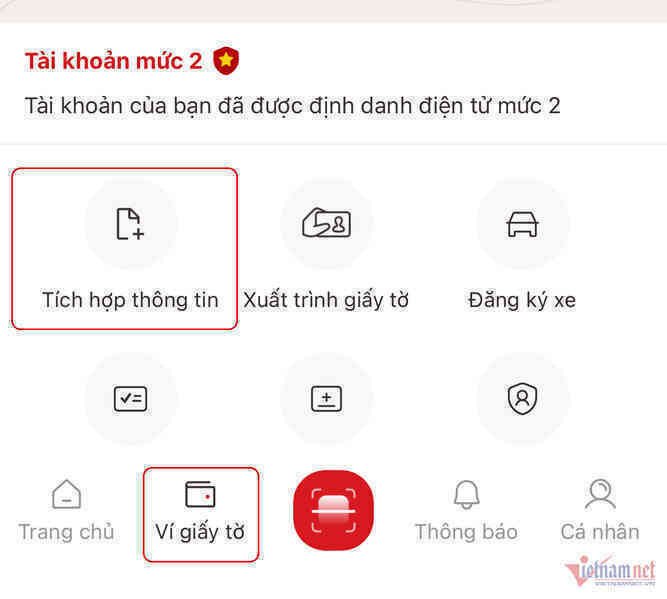
Task: Select the Đăng ký xe car icon
Action: click(522, 224)
